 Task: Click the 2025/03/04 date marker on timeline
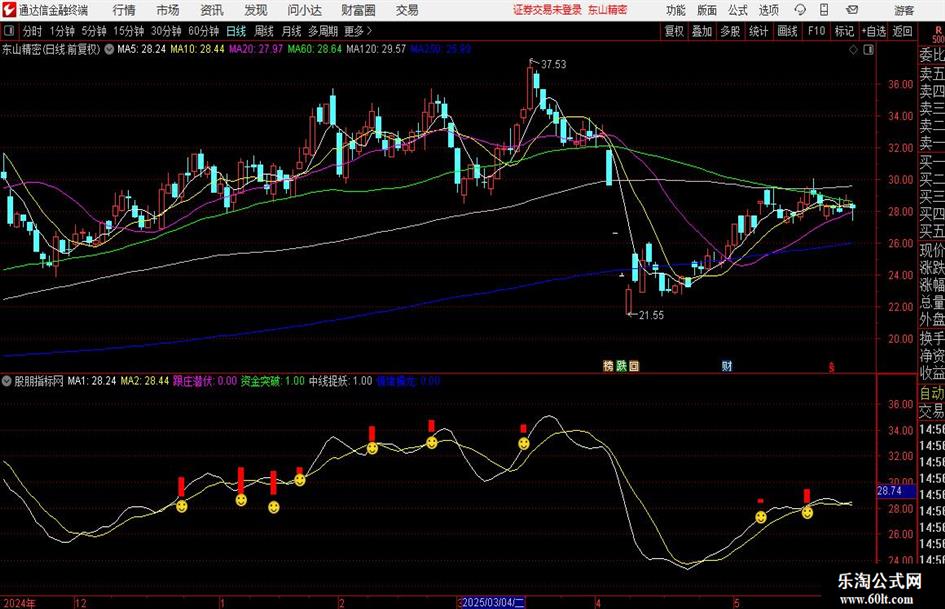tap(492, 603)
